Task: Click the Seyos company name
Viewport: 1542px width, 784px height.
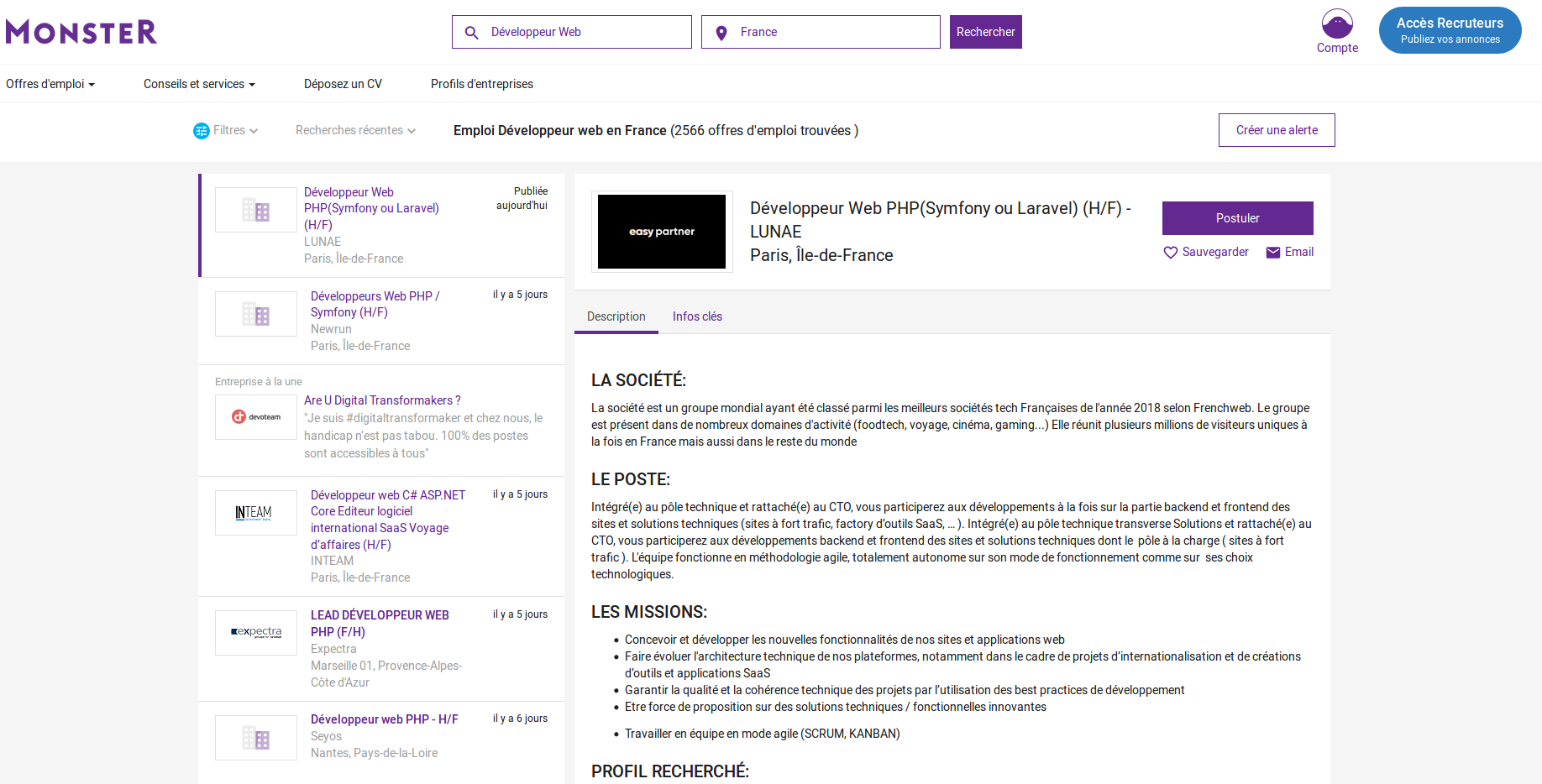Action: (326, 736)
